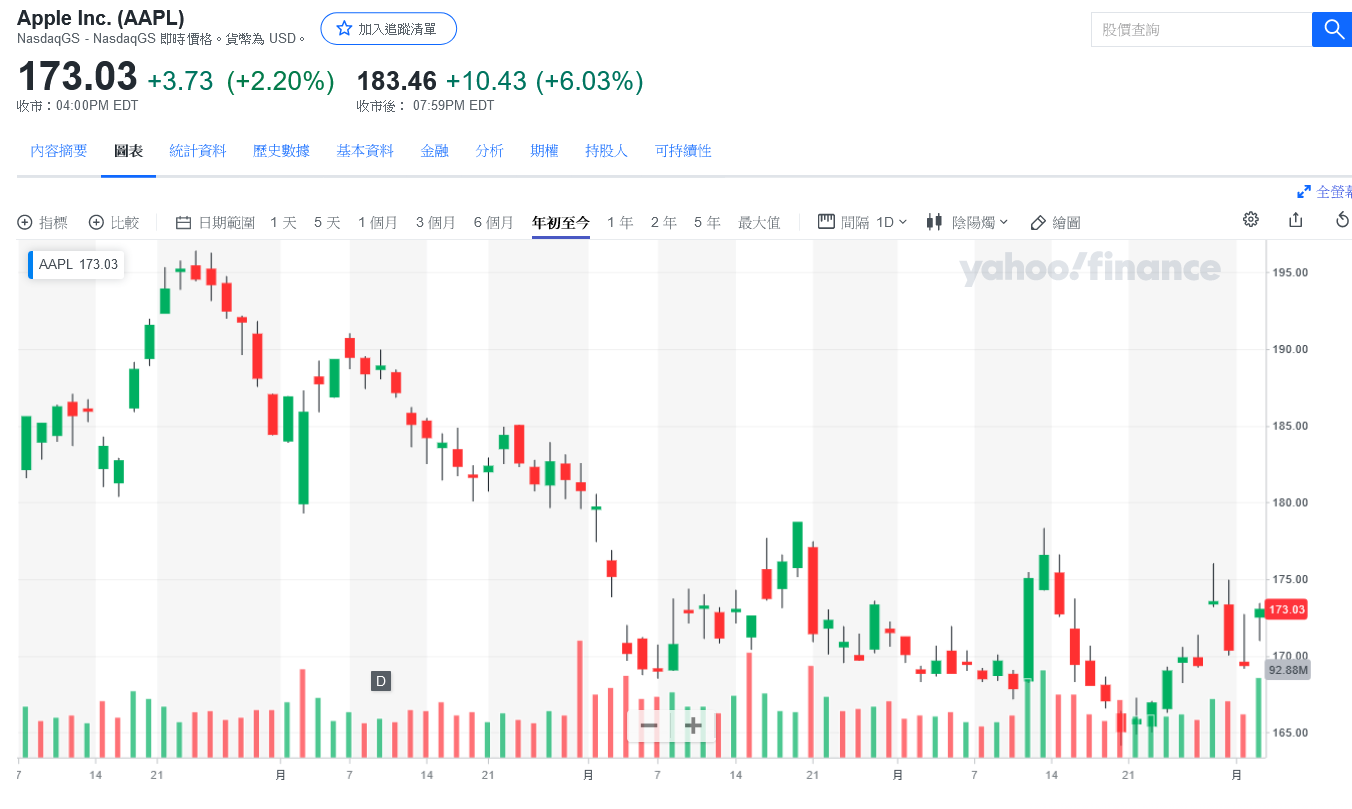Set chart range to 2 年
Screen dimensions: 1352x809
click(664, 222)
